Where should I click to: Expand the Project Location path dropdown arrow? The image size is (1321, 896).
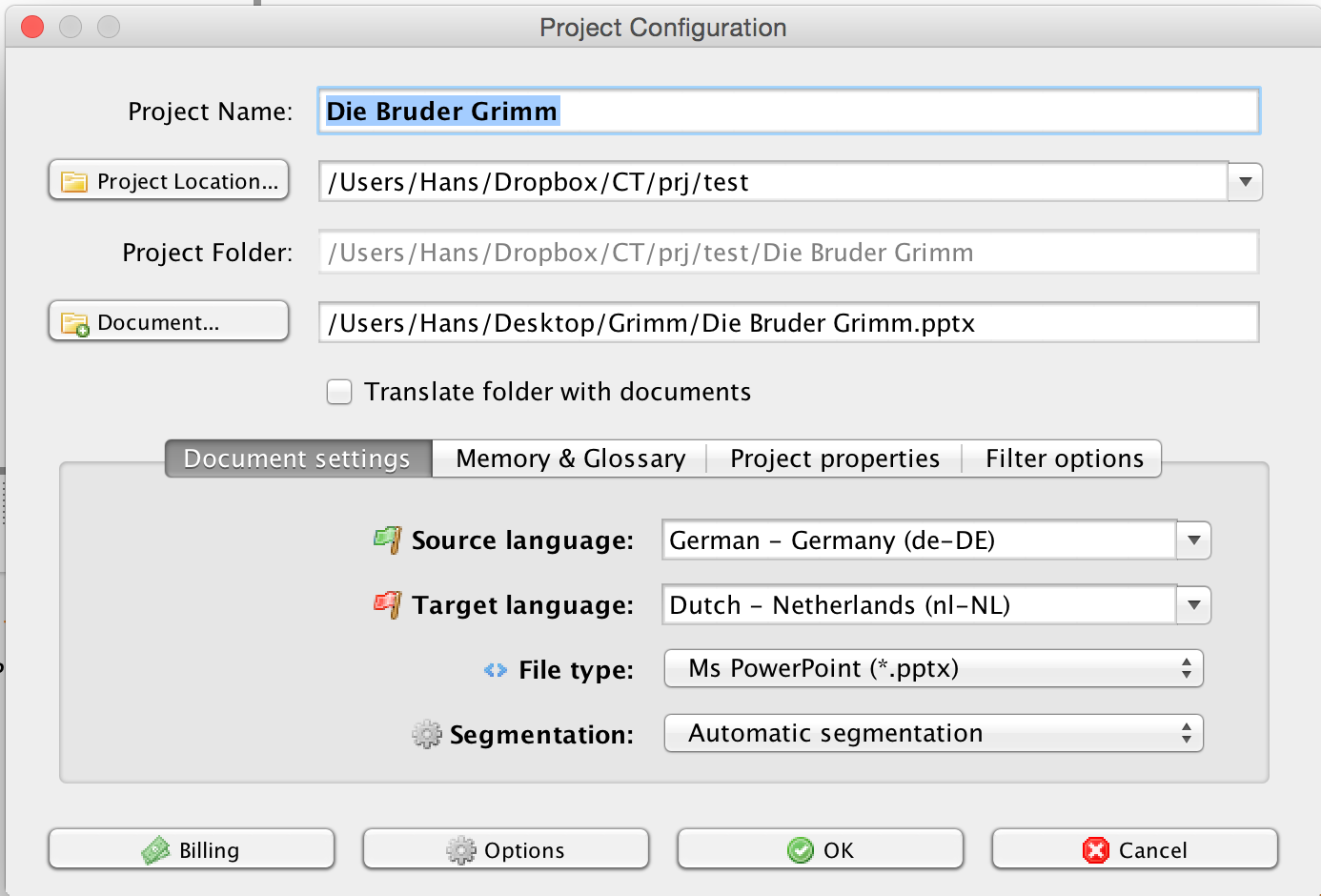(x=1245, y=182)
